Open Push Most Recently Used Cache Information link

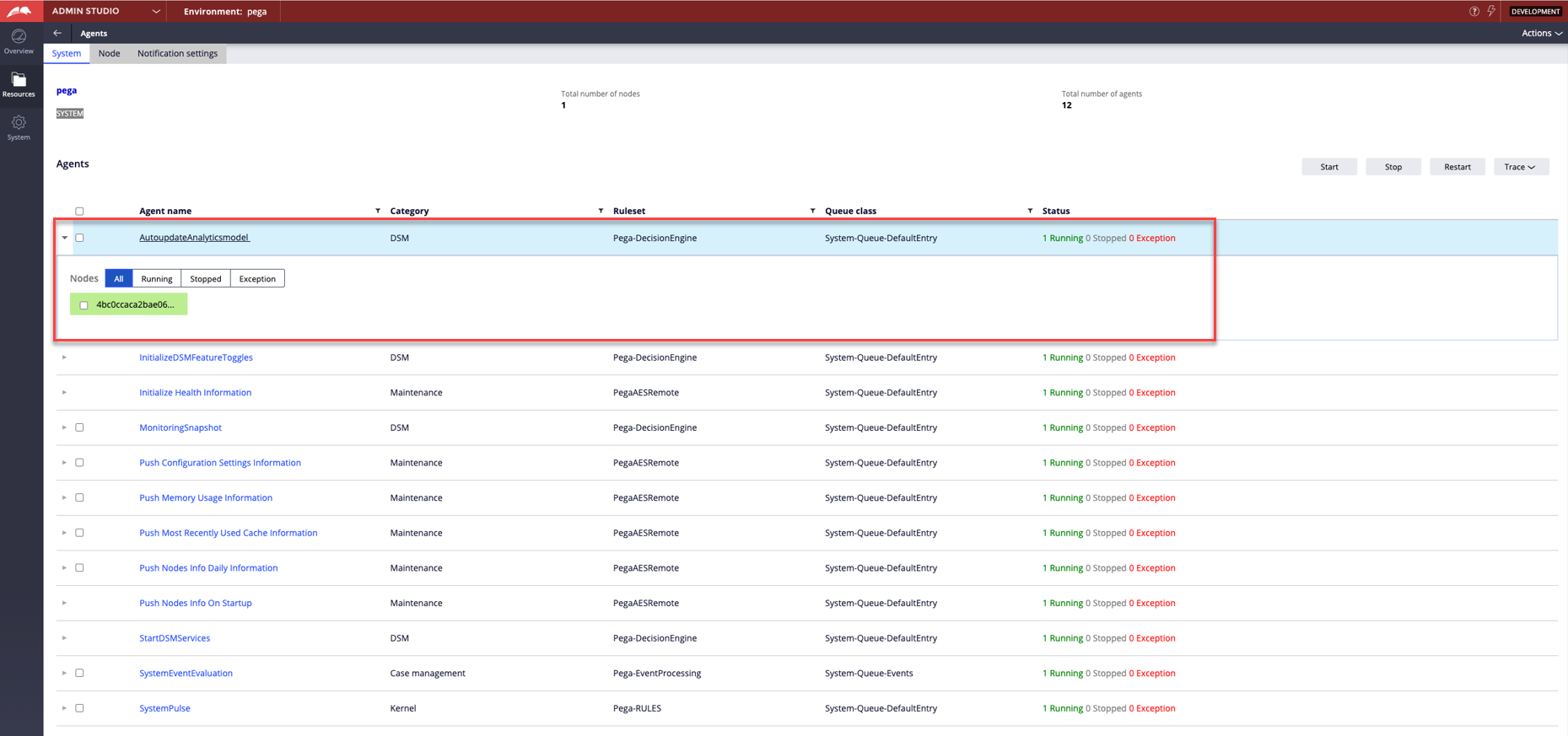pyautogui.click(x=228, y=533)
